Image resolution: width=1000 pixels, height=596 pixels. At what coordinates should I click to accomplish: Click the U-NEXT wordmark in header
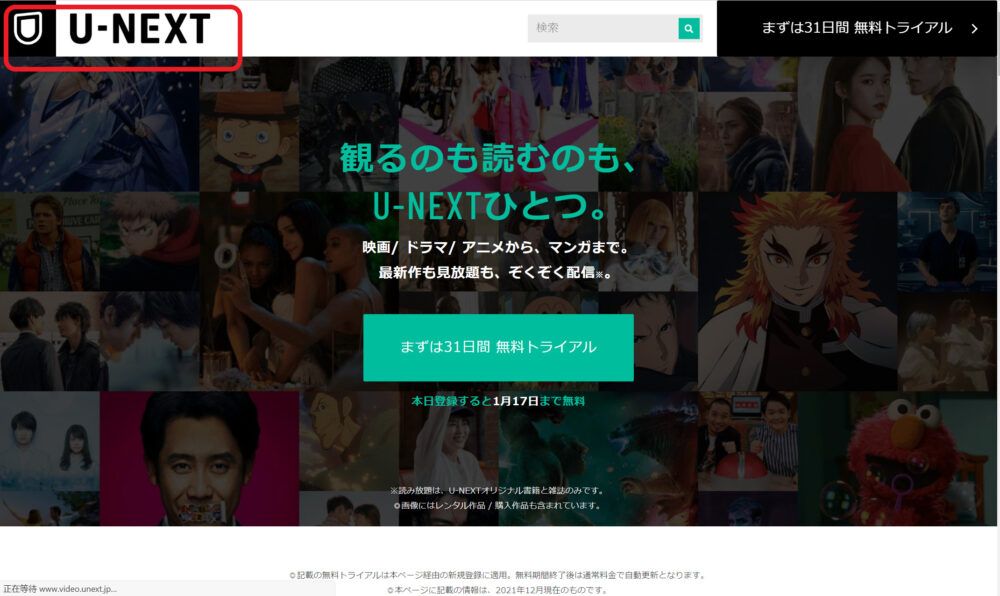[x=140, y=29]
